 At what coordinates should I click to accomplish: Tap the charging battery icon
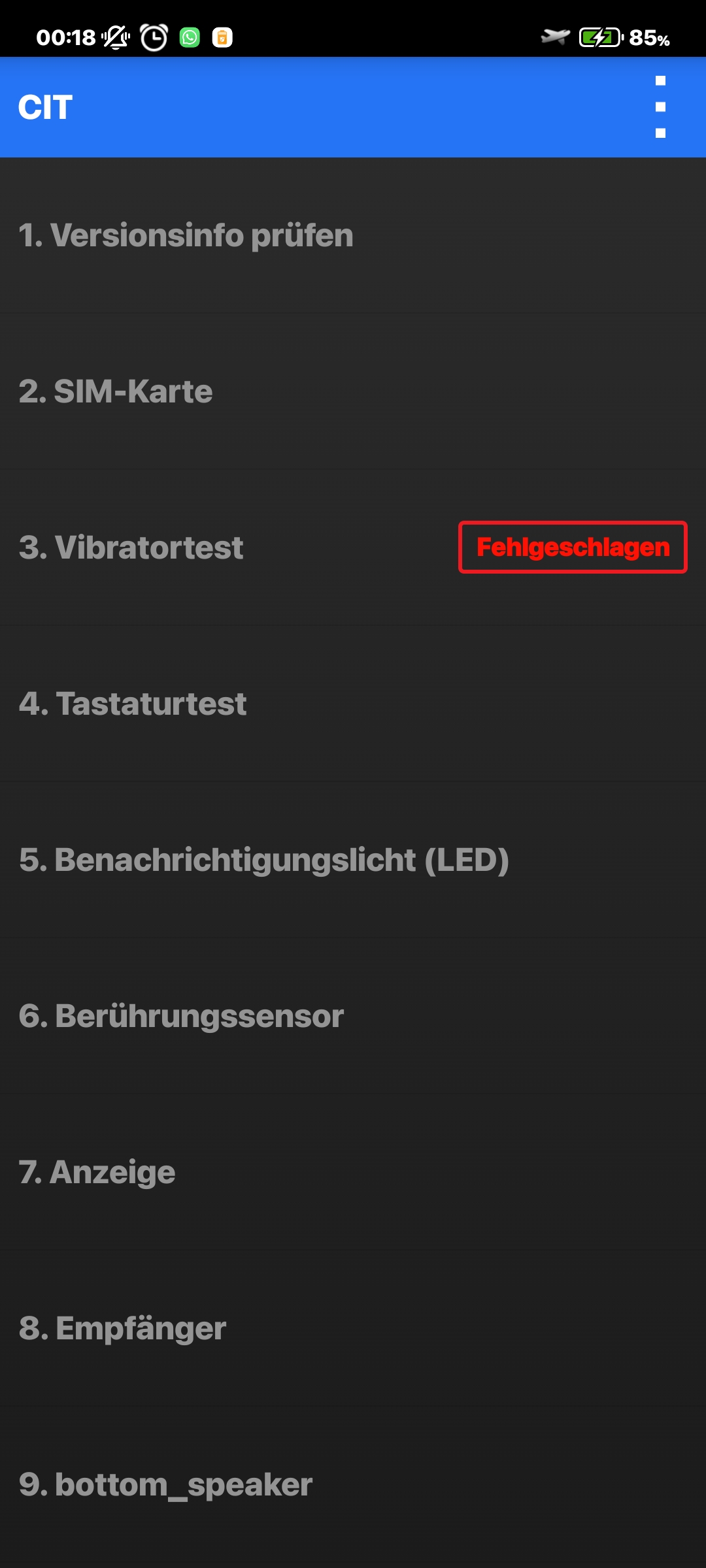[601, 37]
